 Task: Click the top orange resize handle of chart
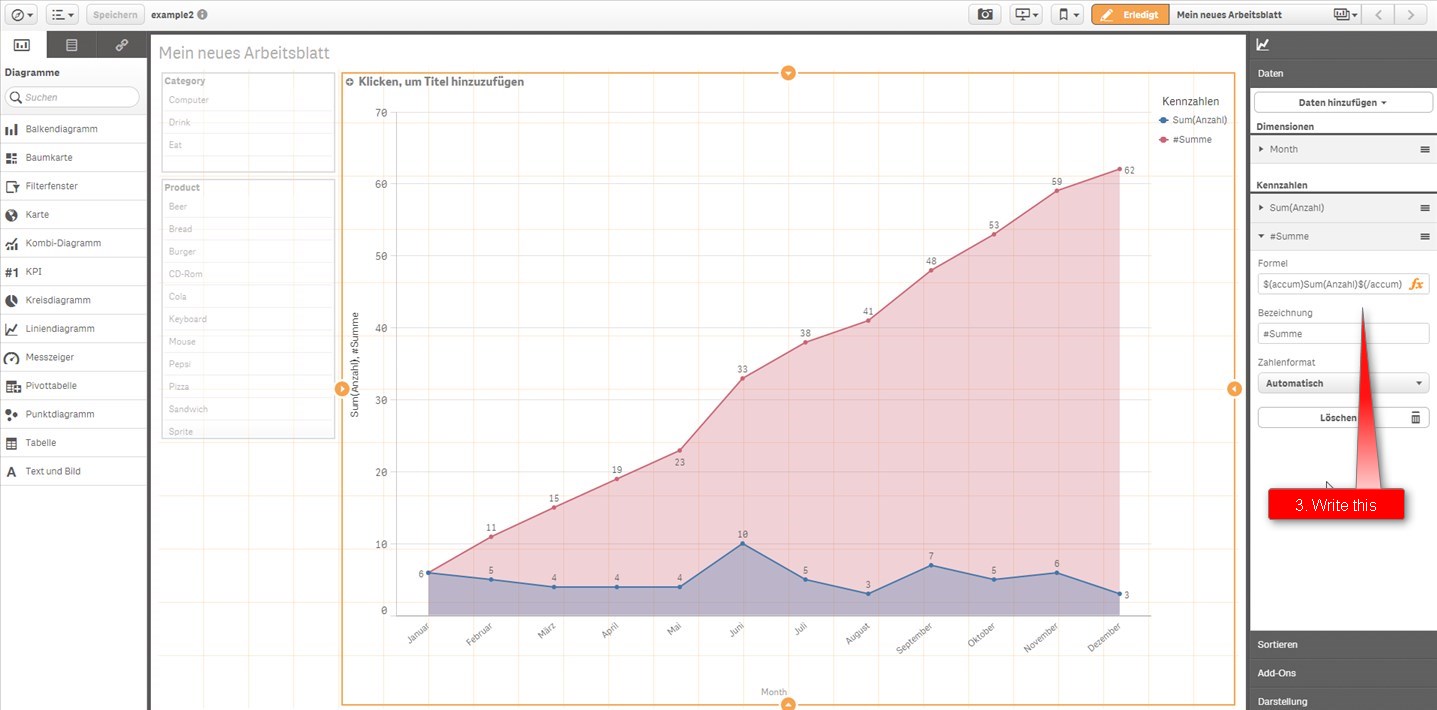[788, 73]
